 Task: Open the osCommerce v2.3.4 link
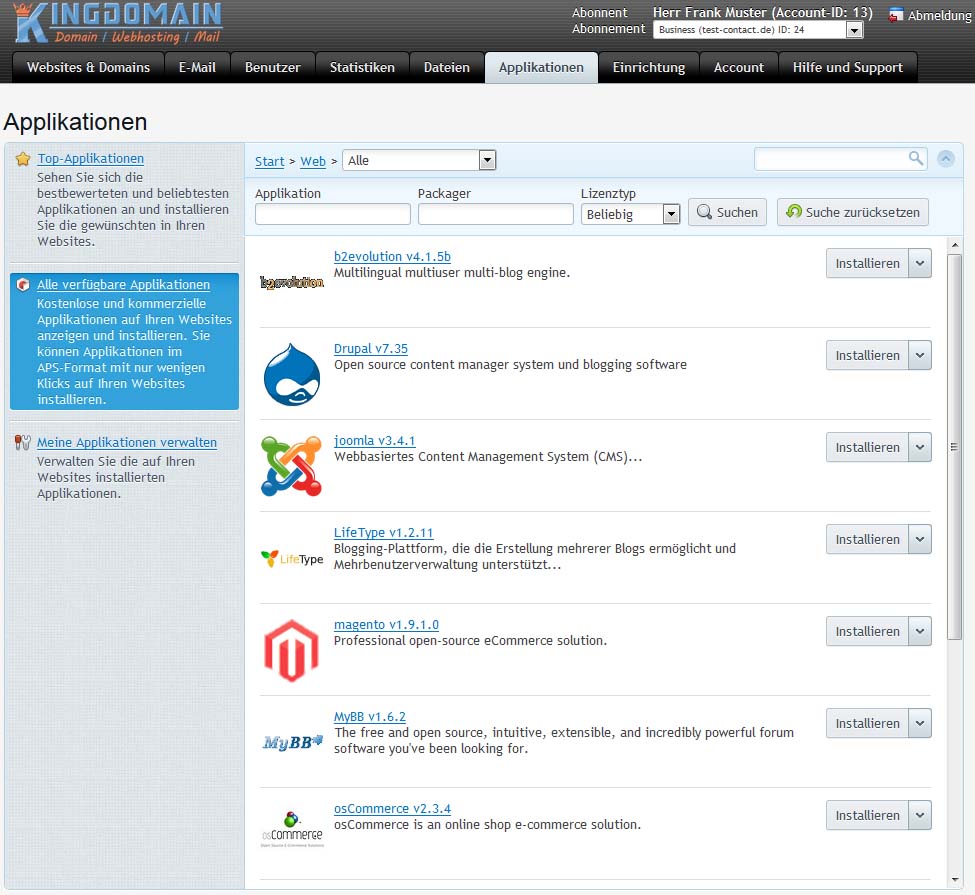click(392, 809)
